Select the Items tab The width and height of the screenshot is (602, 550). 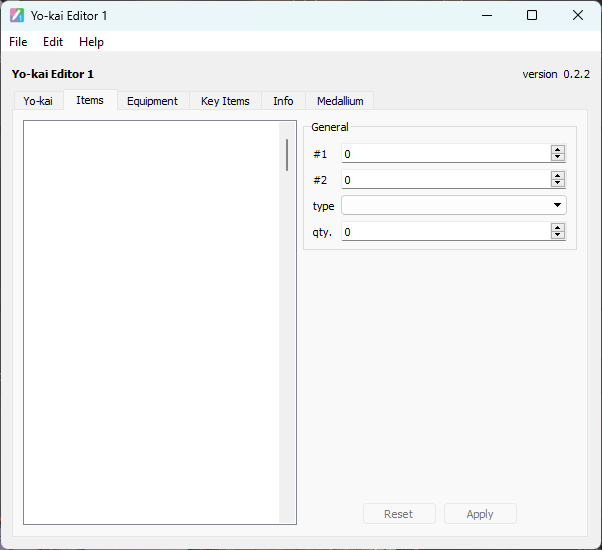tap(90, 100)
